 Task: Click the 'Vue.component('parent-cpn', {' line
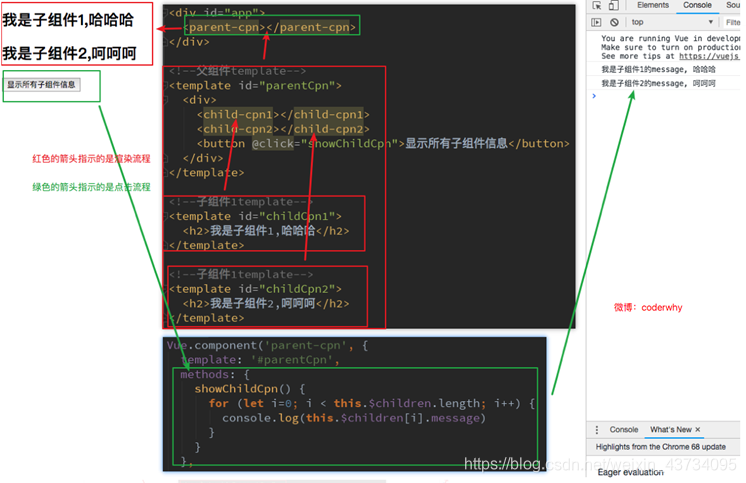click(x=267, y=345)
